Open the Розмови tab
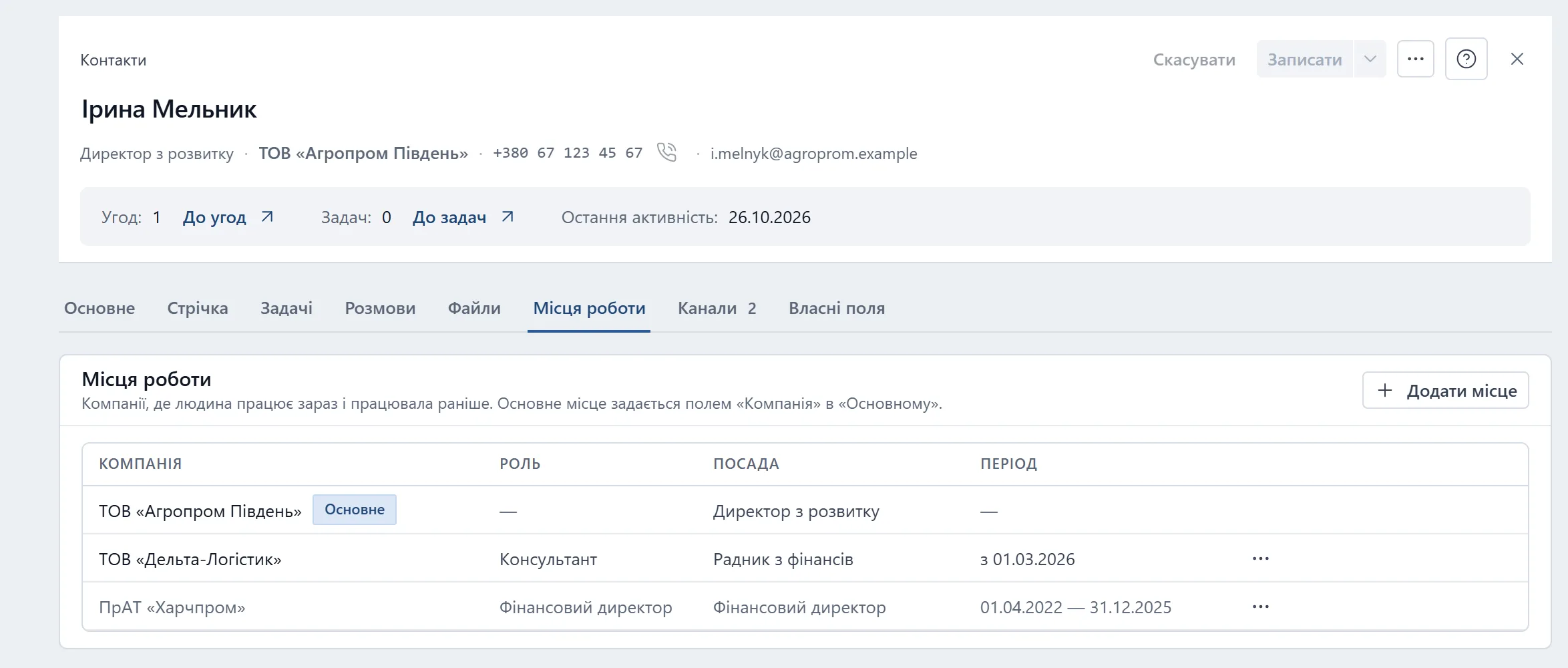This screenshot has width=1568, height=668. [380, 308]
